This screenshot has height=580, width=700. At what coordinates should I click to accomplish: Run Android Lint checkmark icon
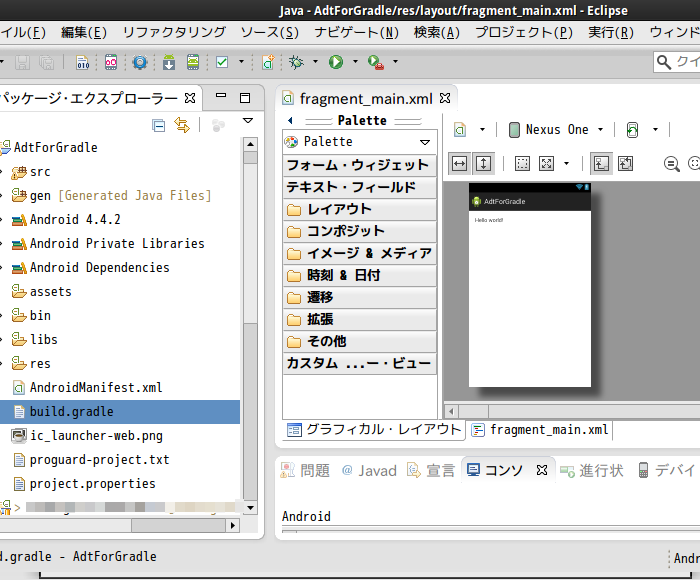(222, 62)
